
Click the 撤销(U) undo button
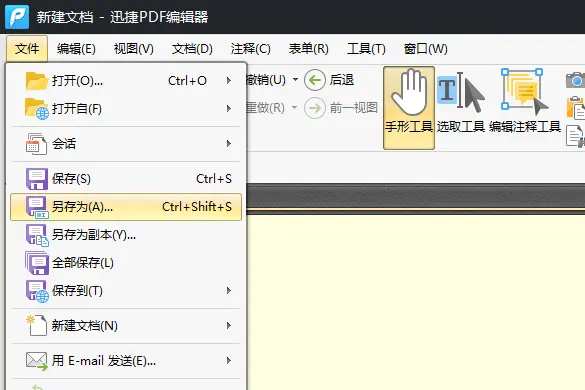coord(266,80)
